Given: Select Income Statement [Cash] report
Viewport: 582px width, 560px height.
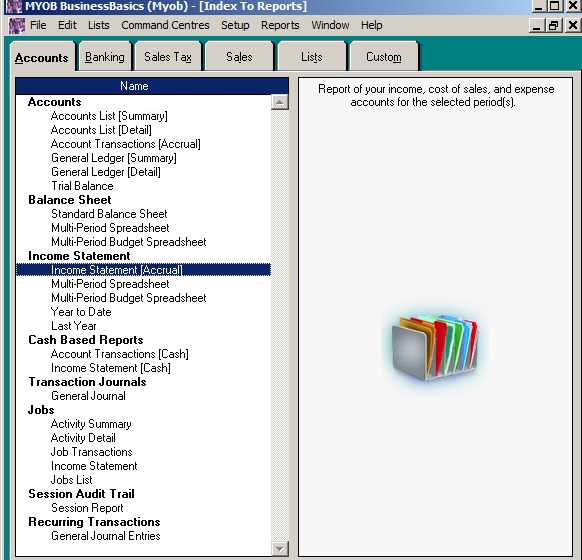Looking at the screenshot, I should point(111,368).
